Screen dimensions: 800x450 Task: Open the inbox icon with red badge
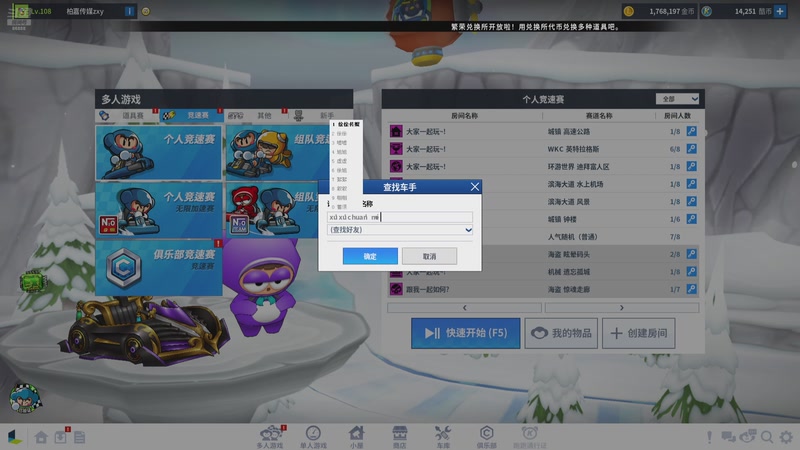(61, 437)
